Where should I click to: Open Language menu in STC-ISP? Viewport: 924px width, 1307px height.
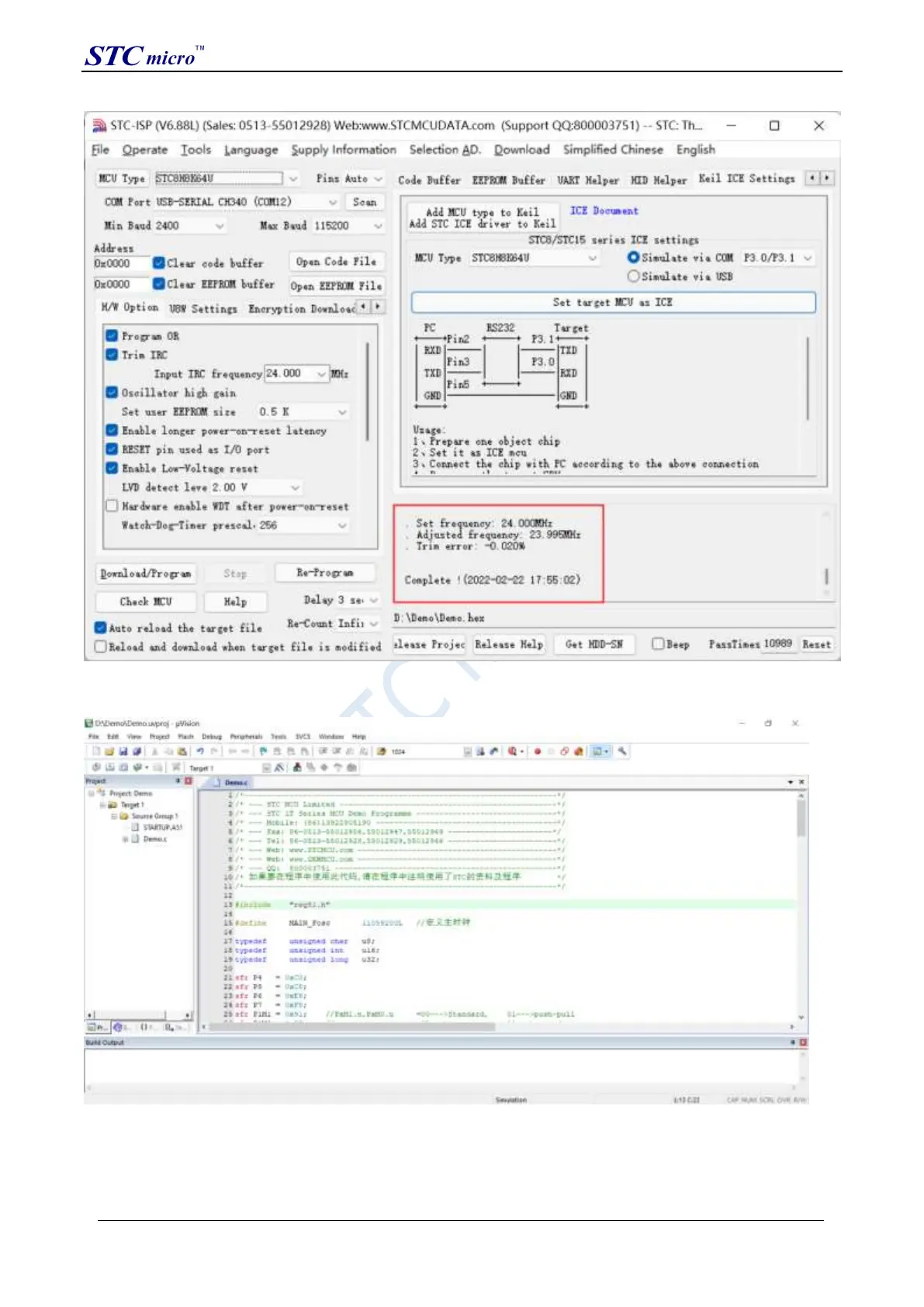click(251, 150)
